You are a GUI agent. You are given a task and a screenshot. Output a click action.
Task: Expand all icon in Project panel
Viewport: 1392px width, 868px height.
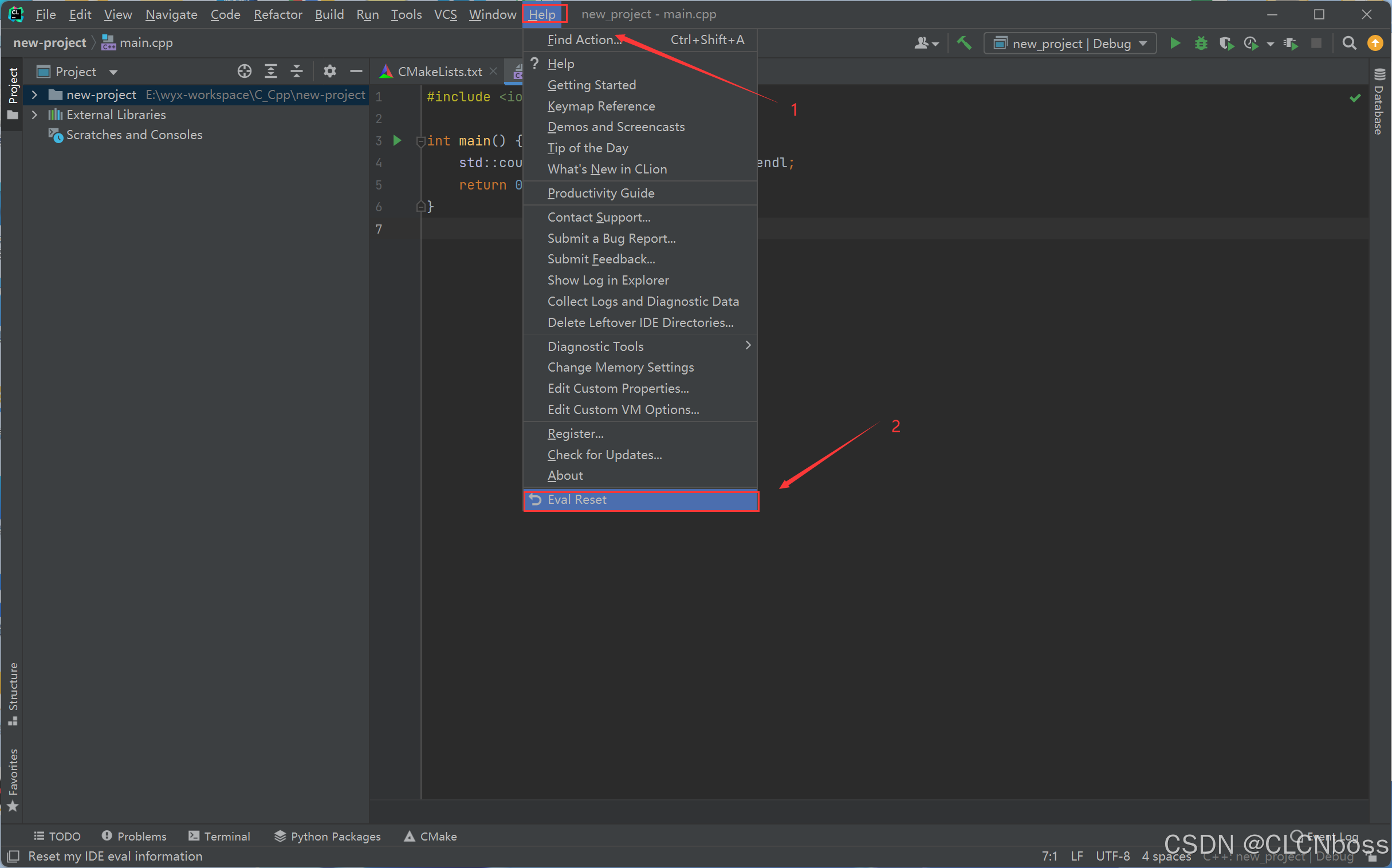pyautogui.click(x=270, y=71)
